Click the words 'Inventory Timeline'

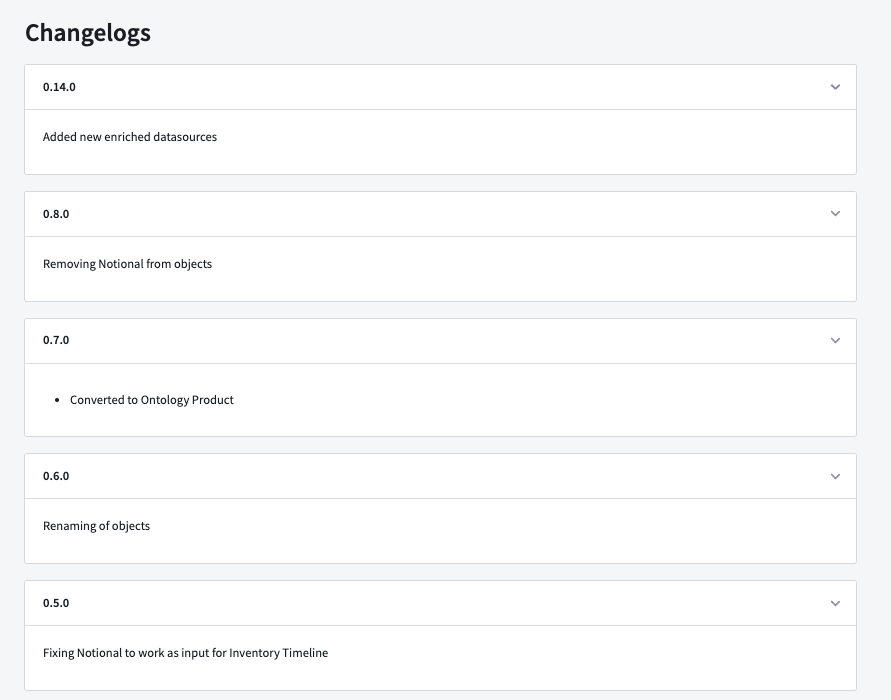(278, 653)
